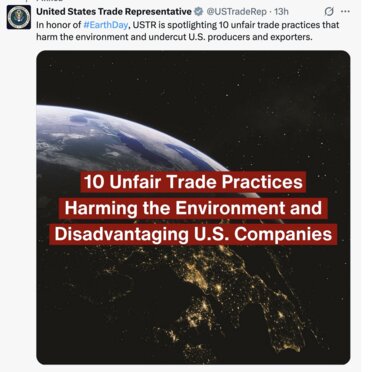
Task: Follow the #EarthDay hashtag
Action: point(105,25)
